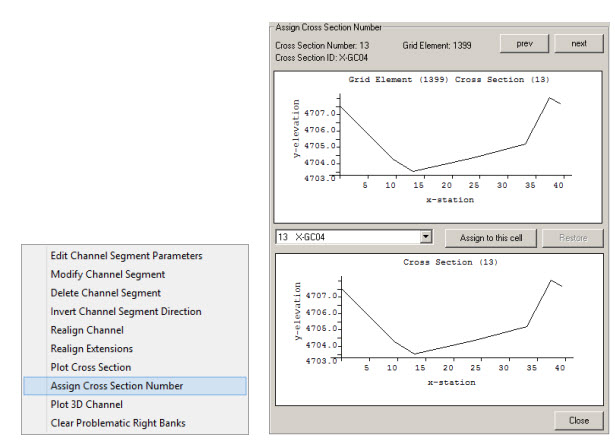This screenshot has height=443, width=615.
Task: Click Delete Channel Segment option
Action: 105,293
